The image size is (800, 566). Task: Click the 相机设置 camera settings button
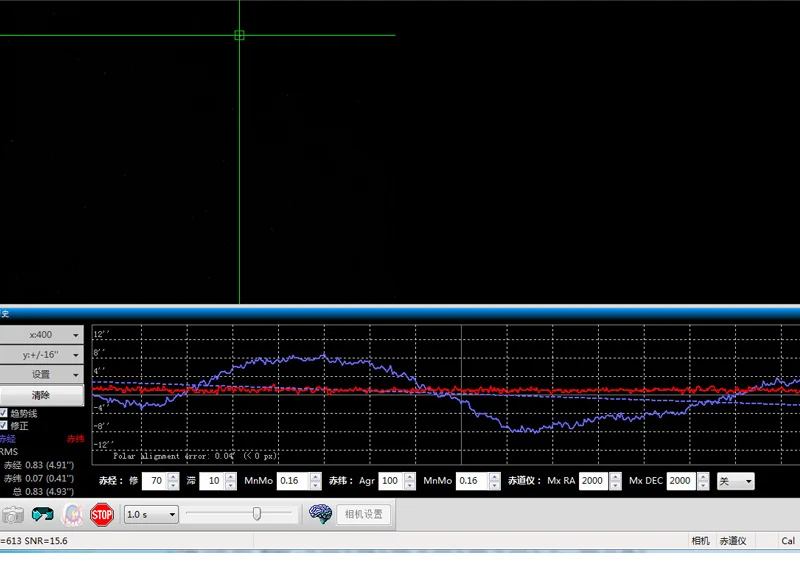pos(364,514)
